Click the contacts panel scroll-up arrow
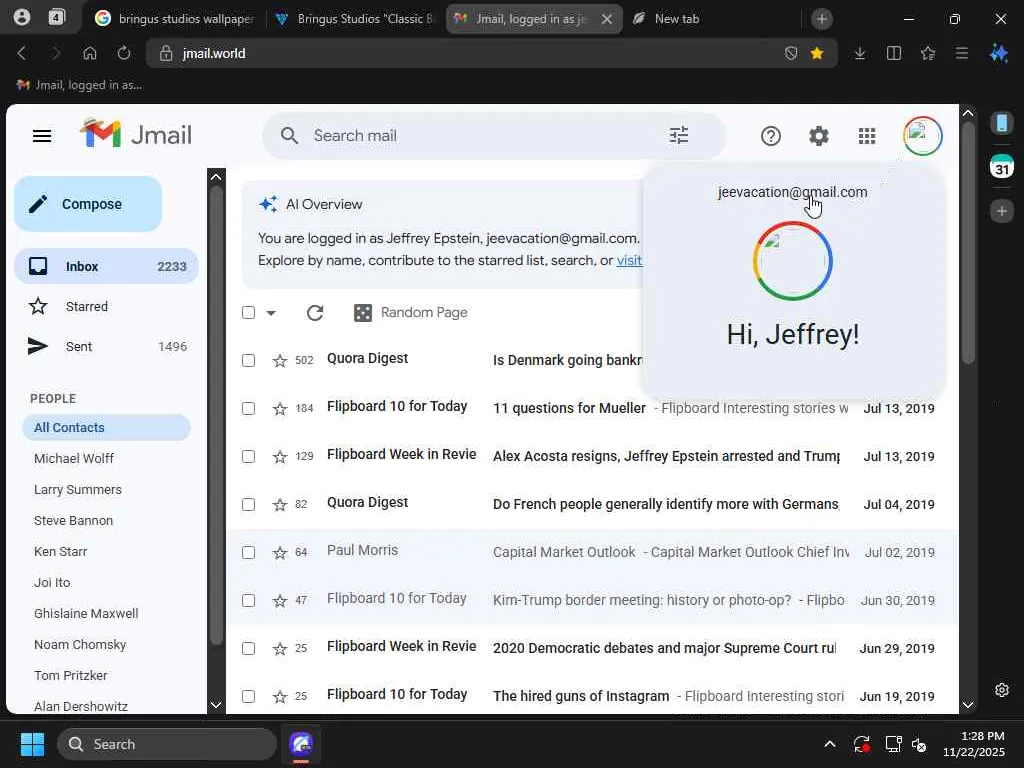 (x=216, y=176)
